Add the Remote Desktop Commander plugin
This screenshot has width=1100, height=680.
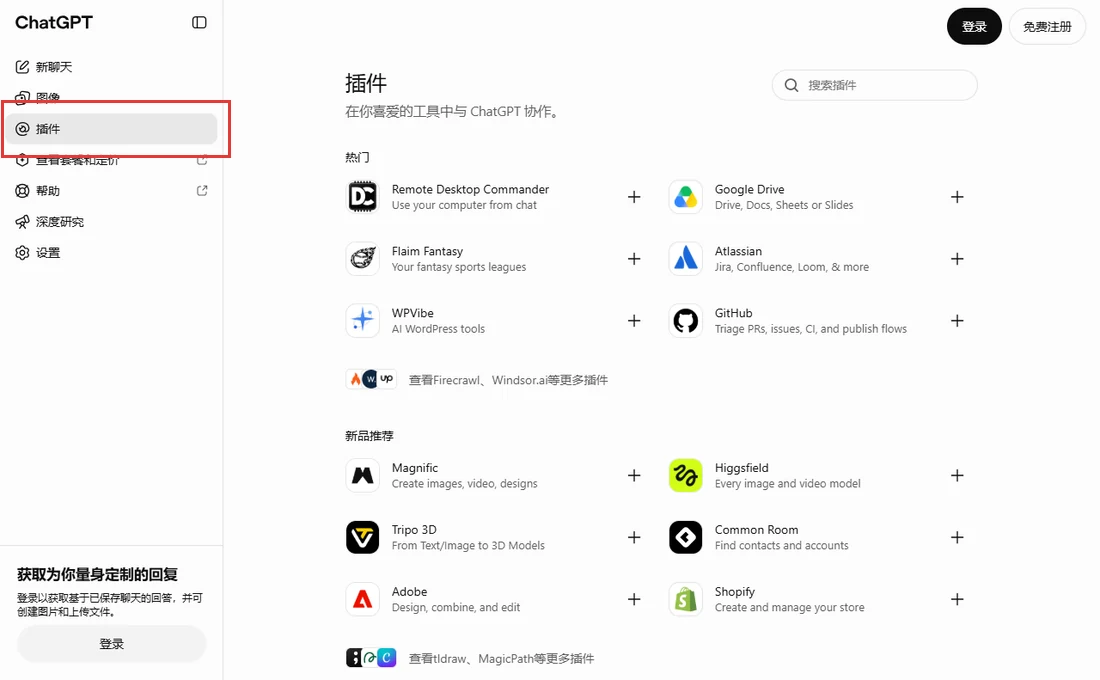pos(634,196)
